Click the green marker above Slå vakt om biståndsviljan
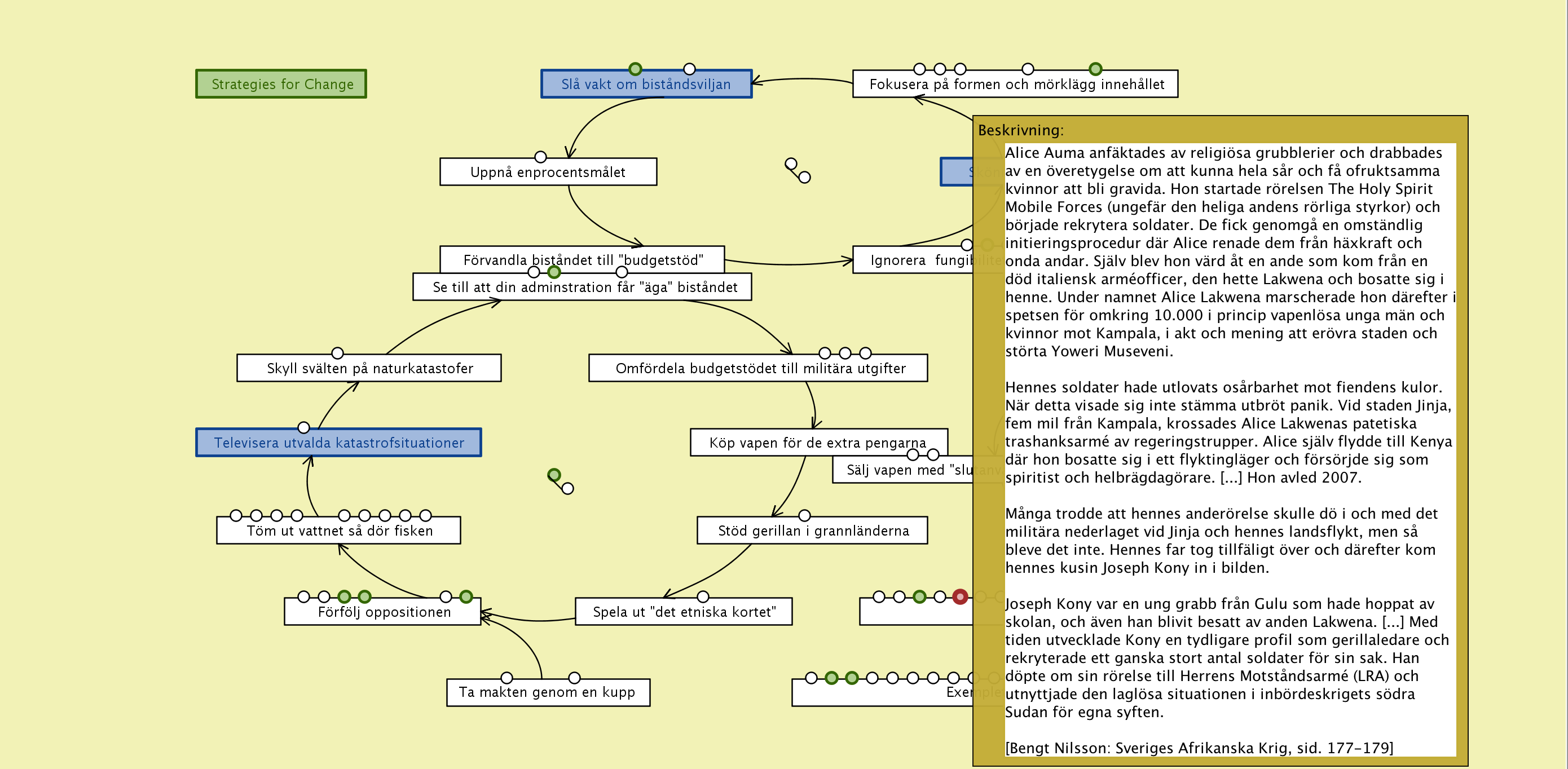Viewport: 1568px width, 769px height. point(635,69)
